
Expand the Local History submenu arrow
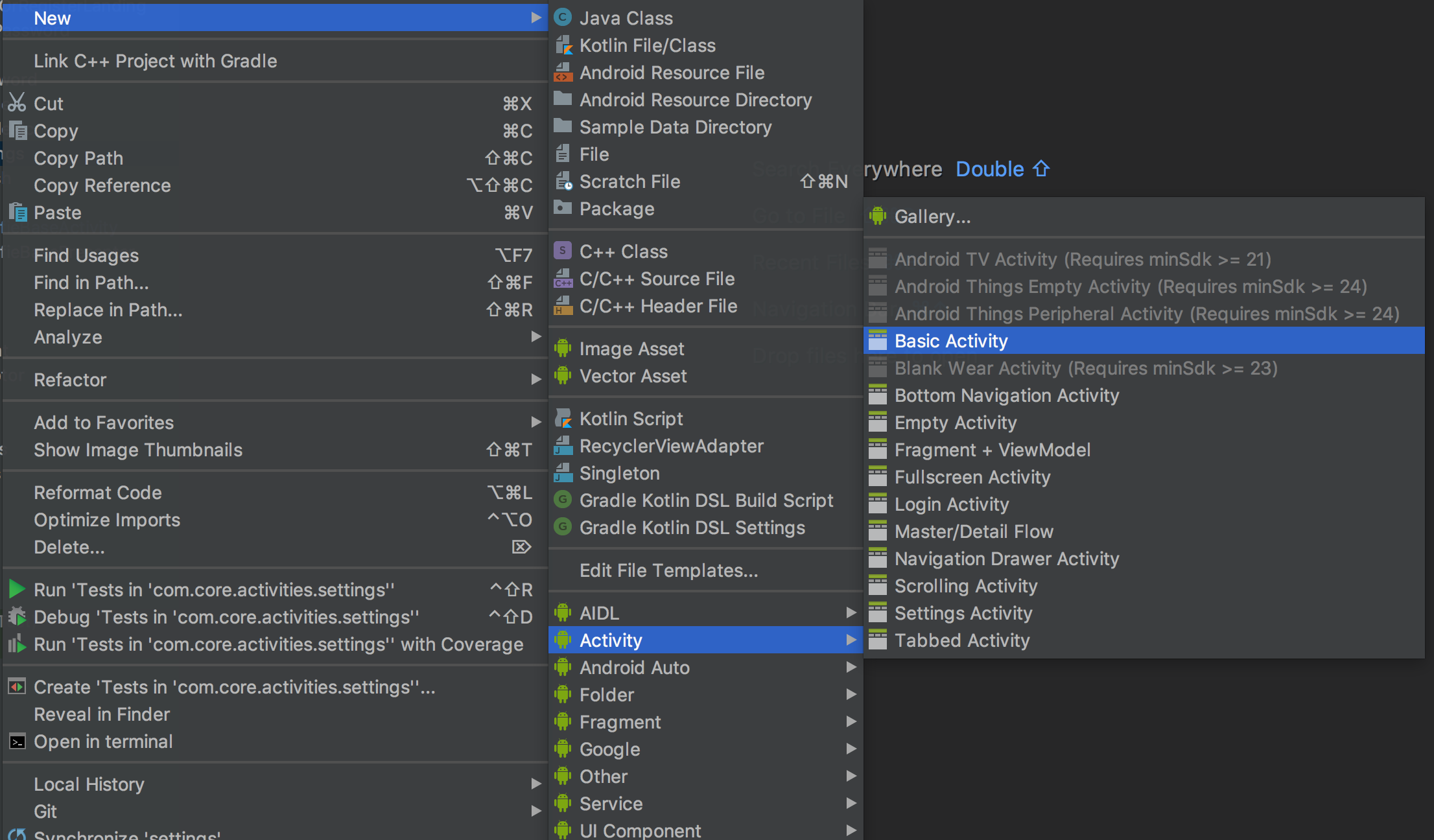coord(535,784)
